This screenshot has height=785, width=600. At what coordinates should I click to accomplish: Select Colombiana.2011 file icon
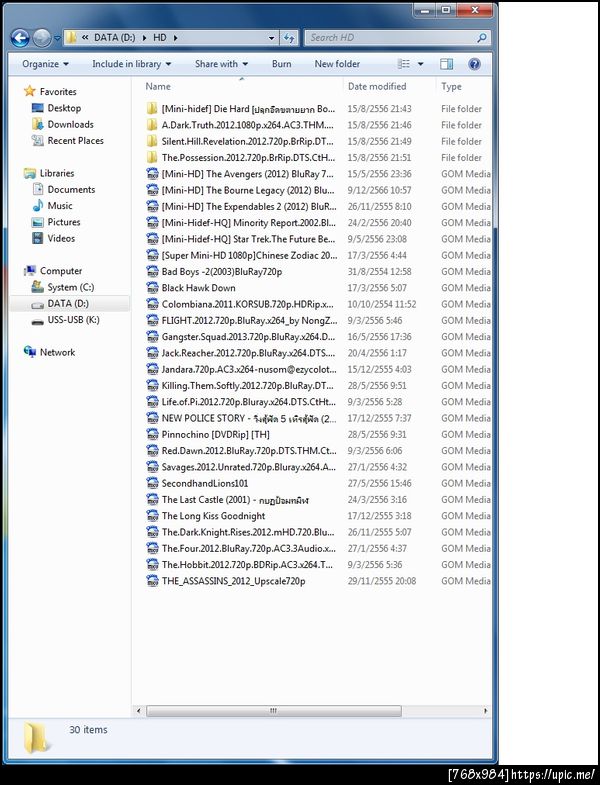coord(152,304)
